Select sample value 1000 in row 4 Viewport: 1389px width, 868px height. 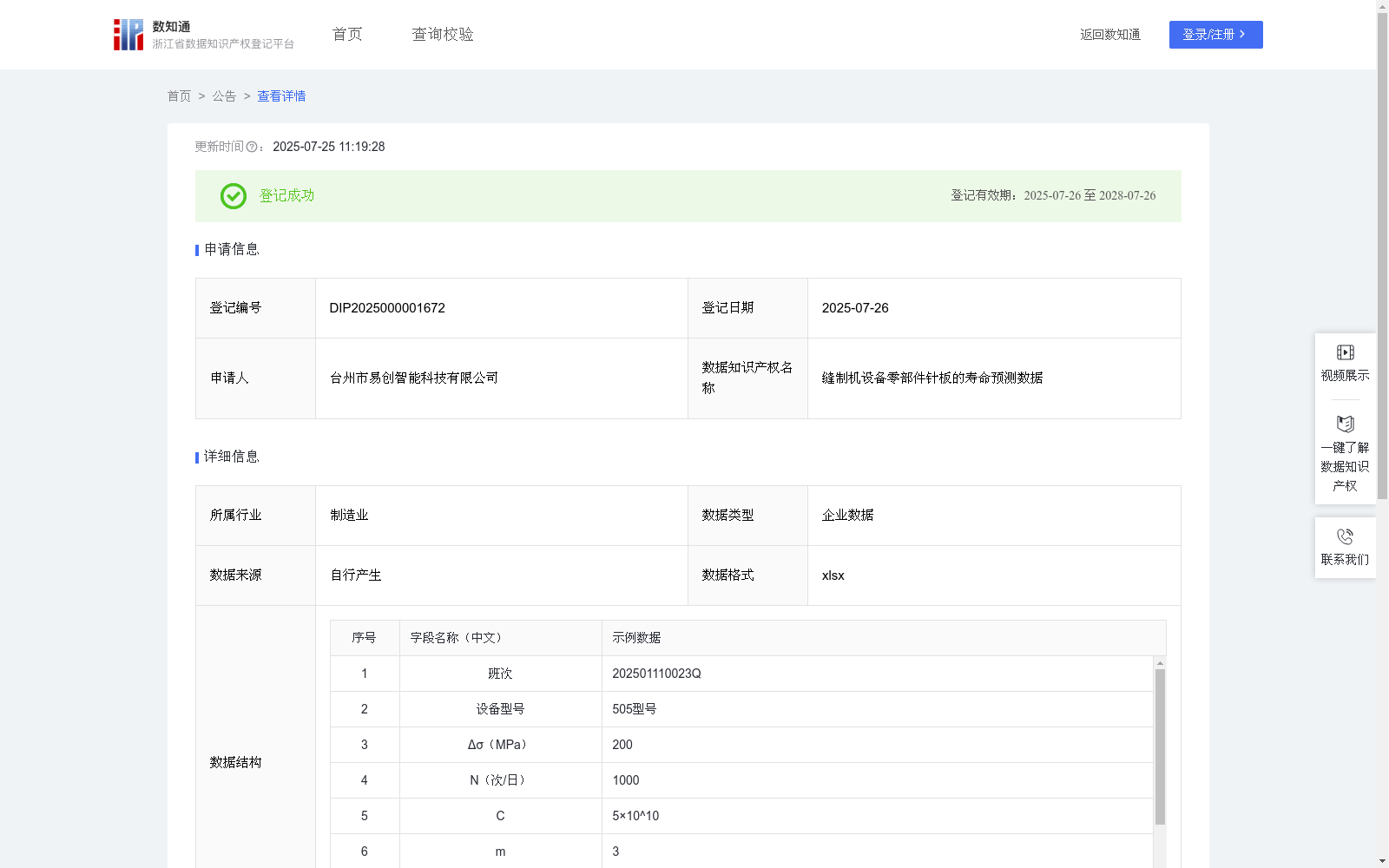tap(625, 780)
